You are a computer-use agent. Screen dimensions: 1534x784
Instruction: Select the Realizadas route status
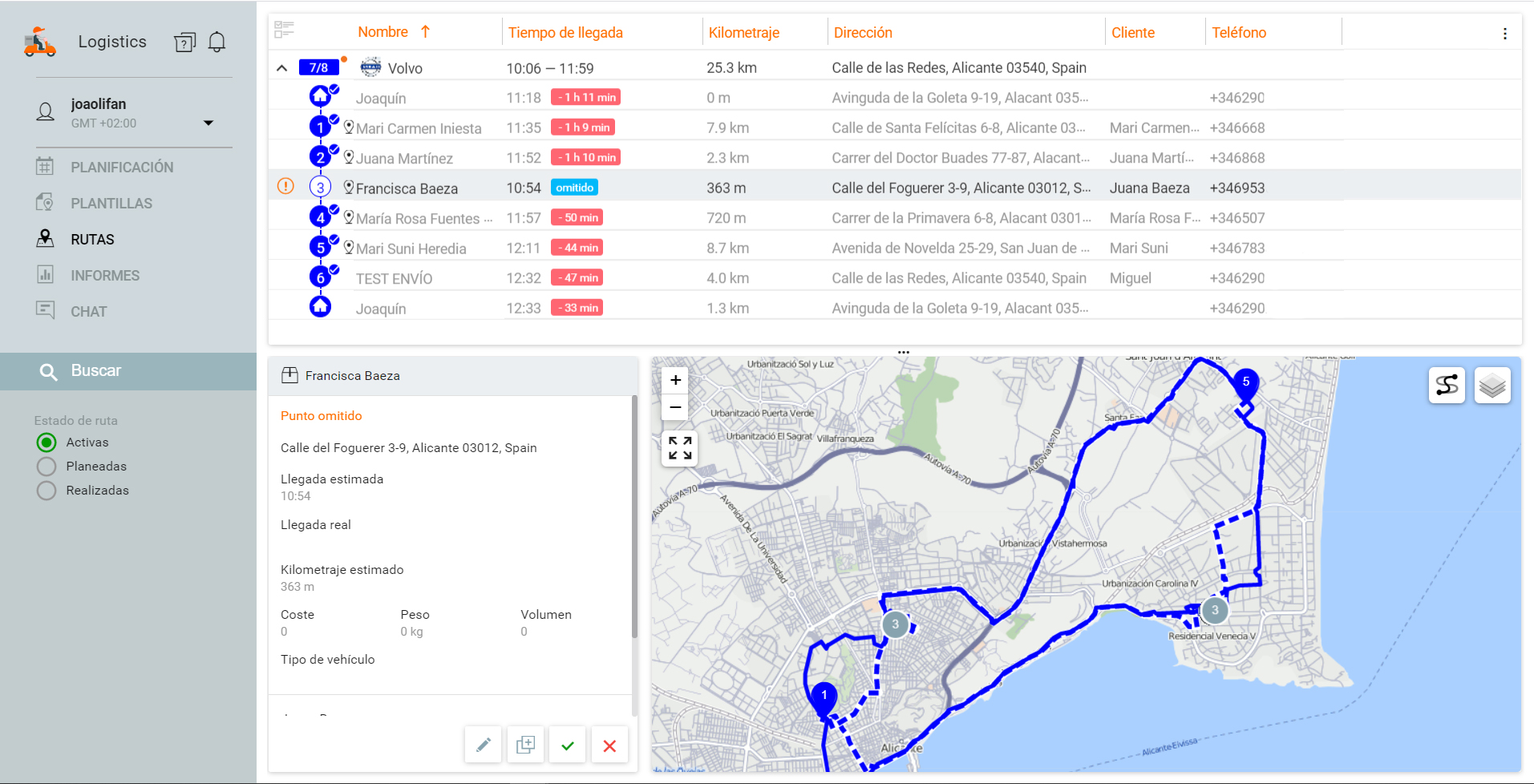click(x=47, y=491)
